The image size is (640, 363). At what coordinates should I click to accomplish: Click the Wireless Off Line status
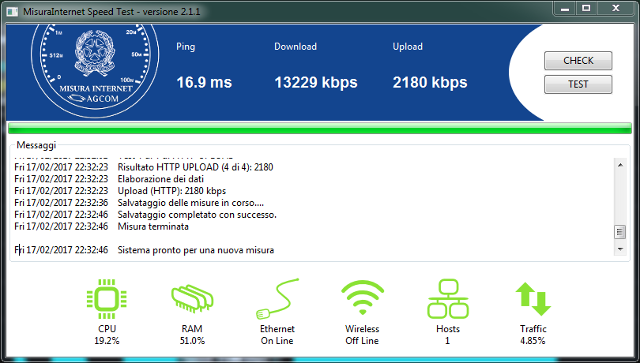click(x=362, y=341)
